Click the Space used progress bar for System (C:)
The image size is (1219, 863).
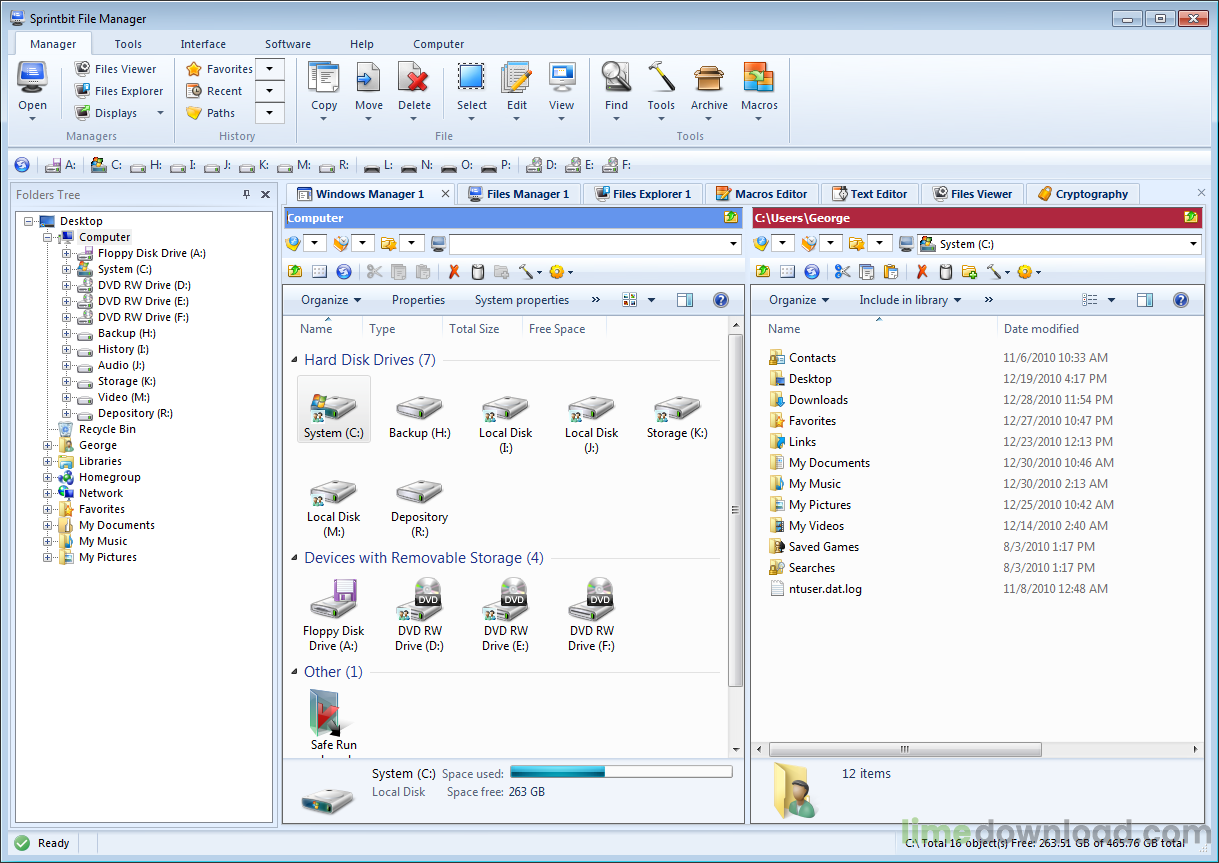click(620, 771)
